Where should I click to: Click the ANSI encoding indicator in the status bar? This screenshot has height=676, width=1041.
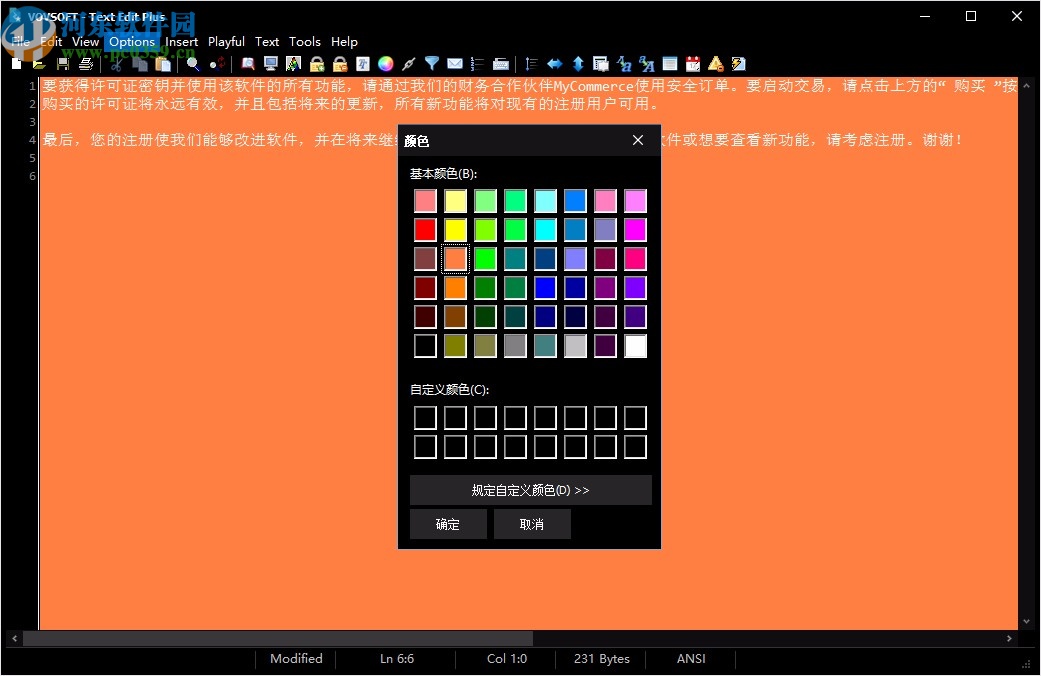pos(691,659)
